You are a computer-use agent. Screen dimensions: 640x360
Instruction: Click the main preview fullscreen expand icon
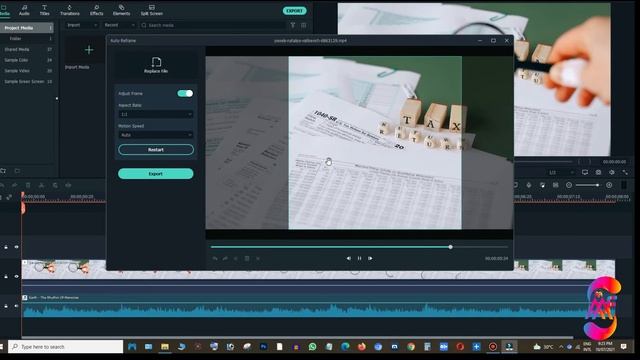coord(625,173)
